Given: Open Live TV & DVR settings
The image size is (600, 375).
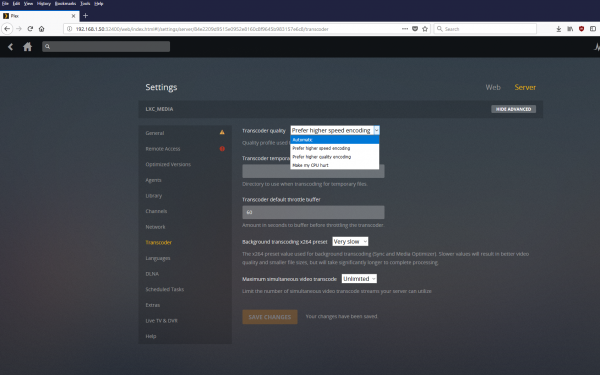Looking at the screenshot, I should click(x=161, y=321).
